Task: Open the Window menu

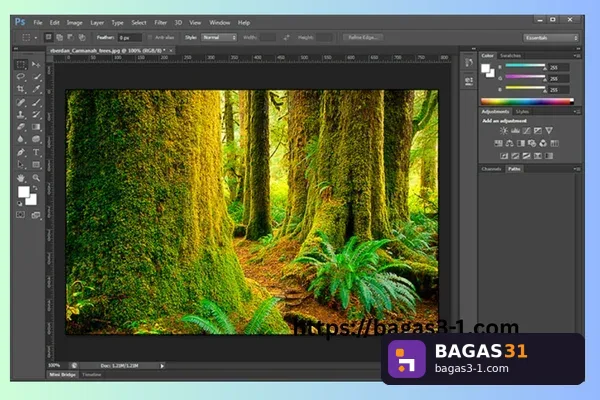Action: [220, 23]
